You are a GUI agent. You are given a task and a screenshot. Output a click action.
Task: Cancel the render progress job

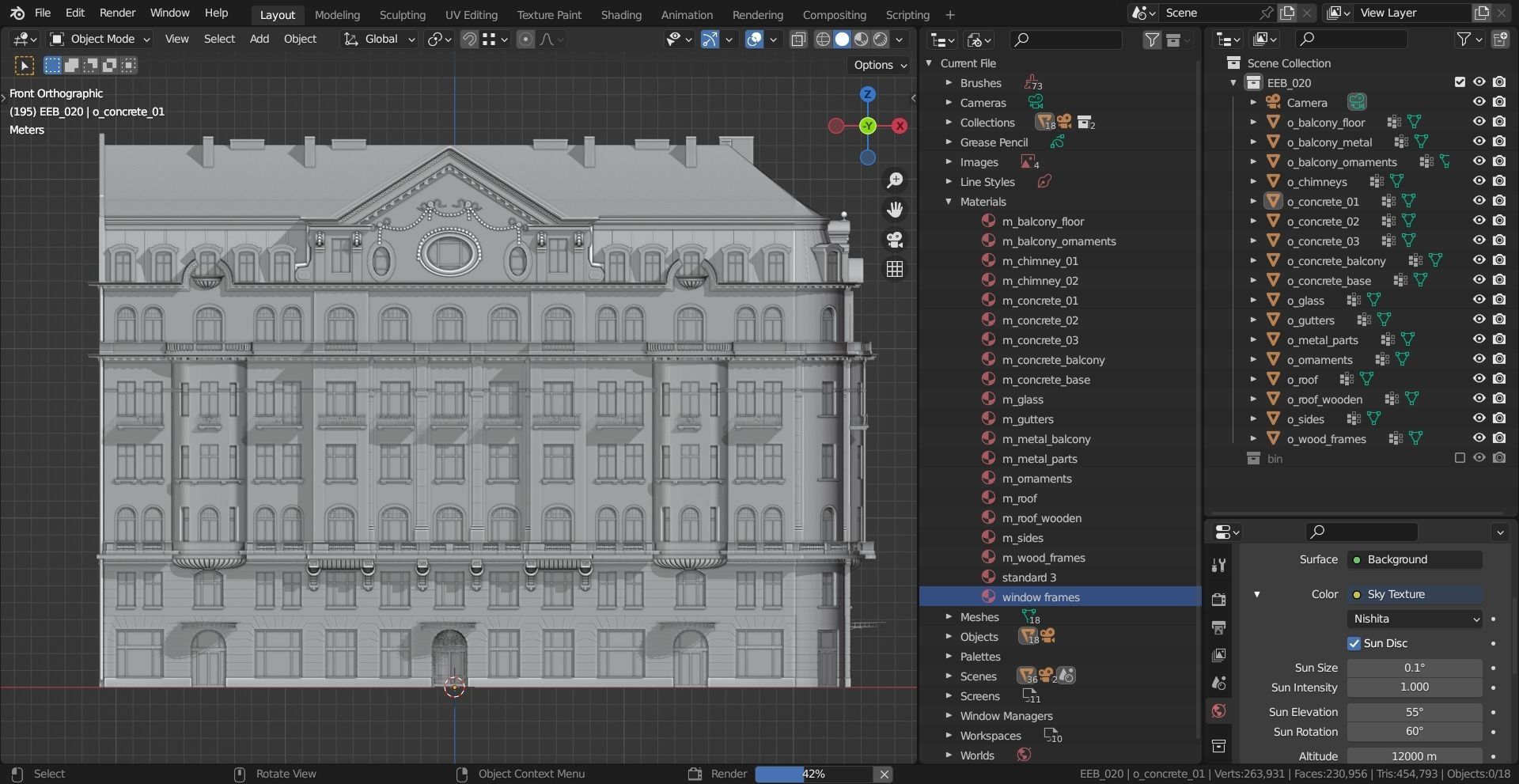pos(885,774)
